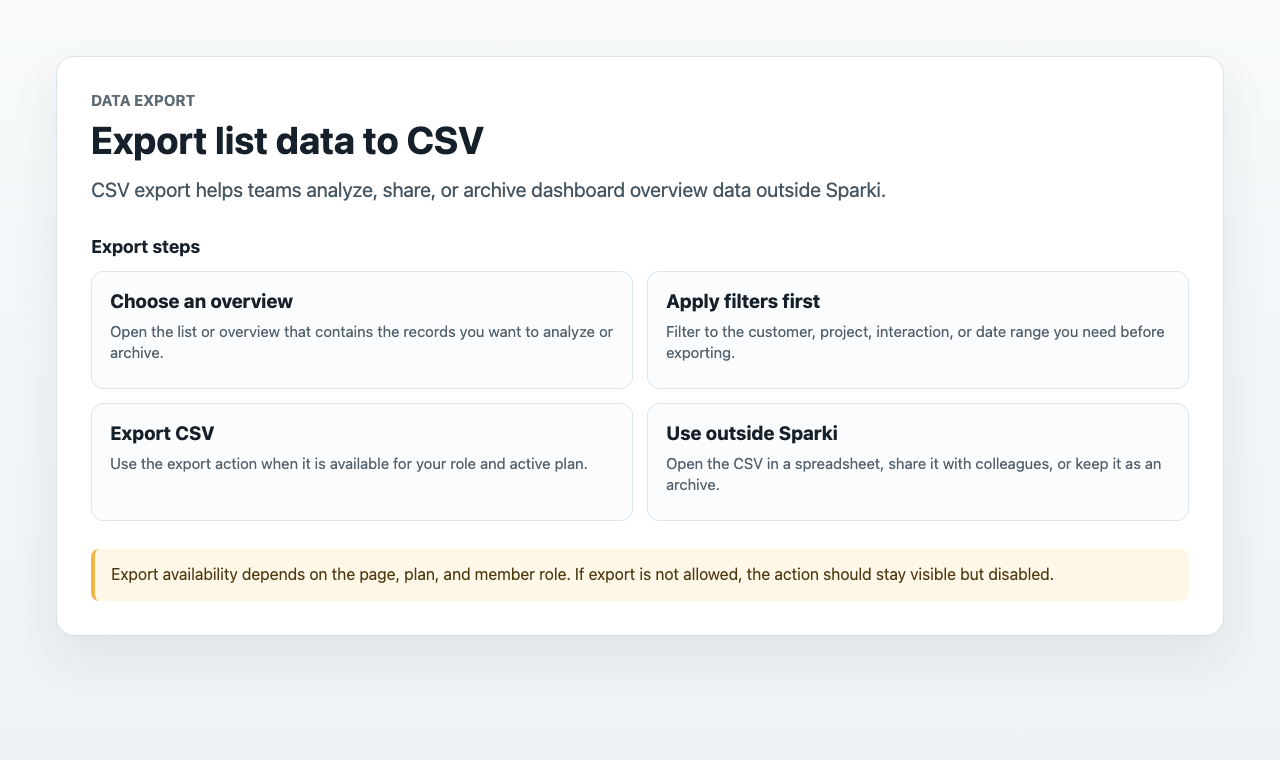Click the text about role and active plan
Viewport: 1280px width, 760px height.
tap(349, 464)
